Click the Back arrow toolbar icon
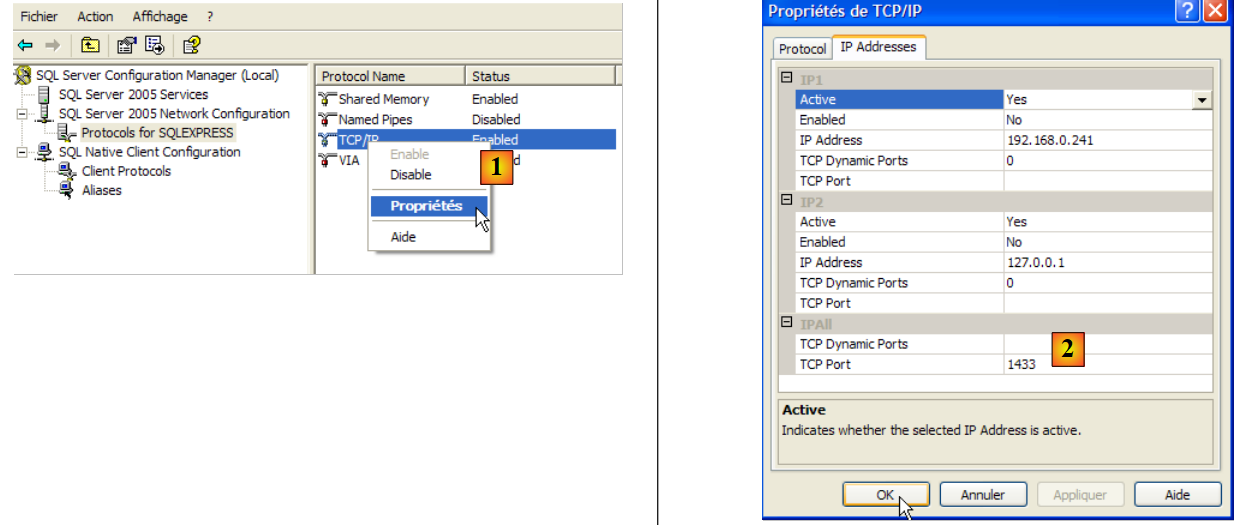 point(25,45)
